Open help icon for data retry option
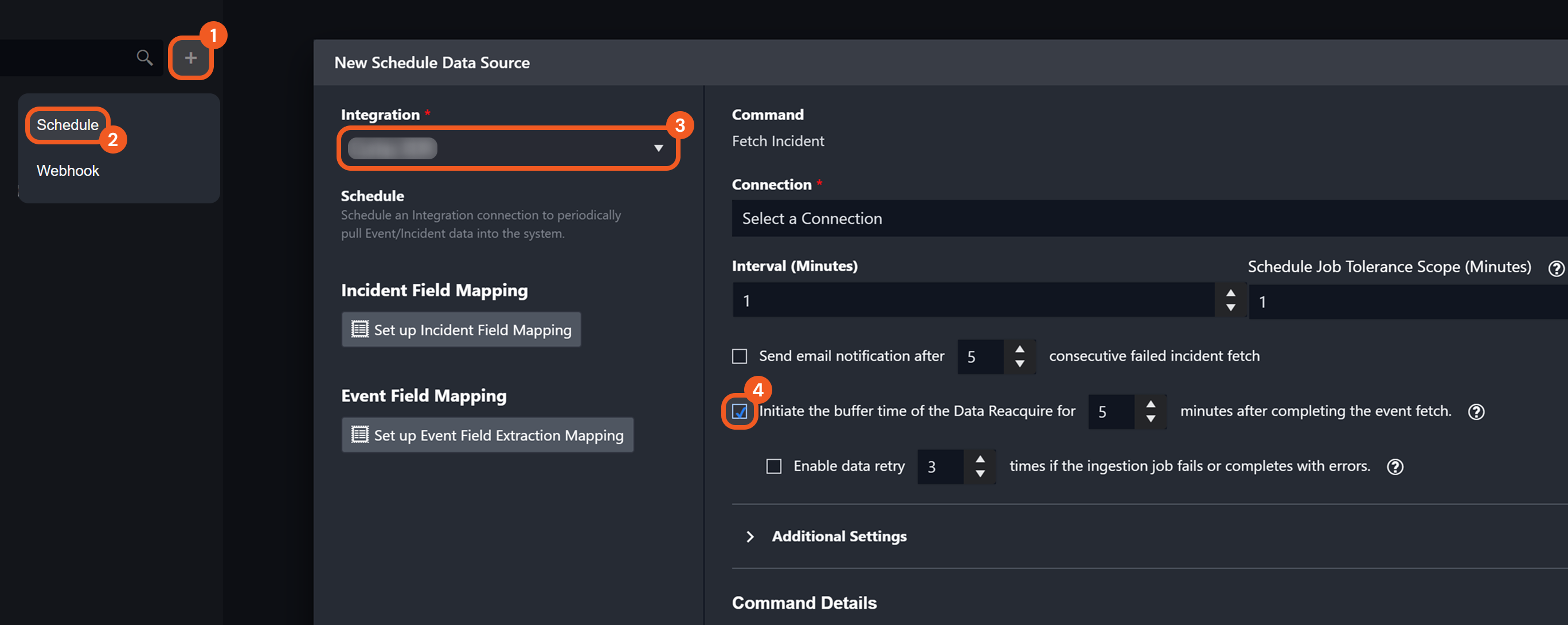The image size is (1568, 625). tap(1394, 466)
